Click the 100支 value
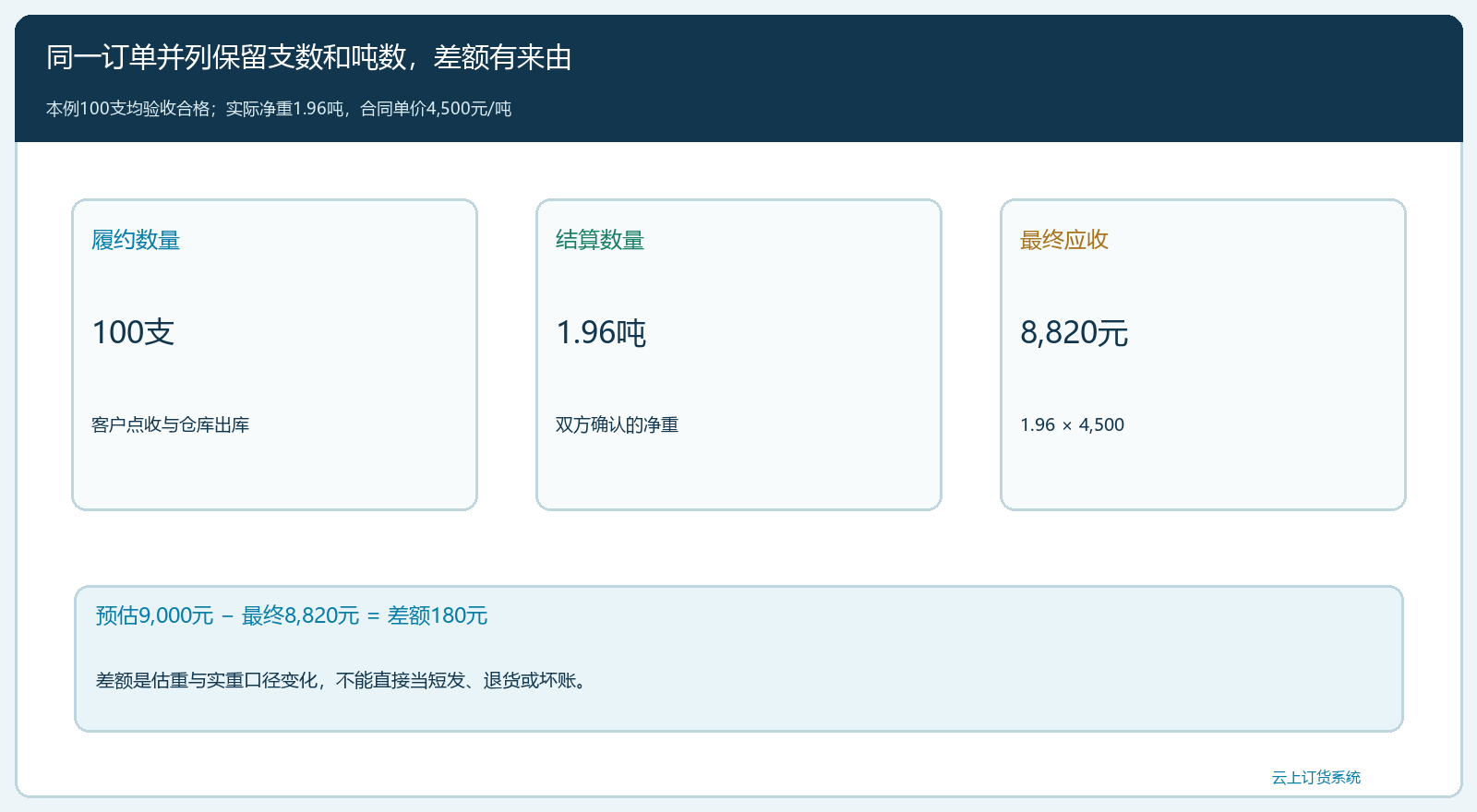The width and height of the screenshot is (1477, 812). tap(134, 332)
